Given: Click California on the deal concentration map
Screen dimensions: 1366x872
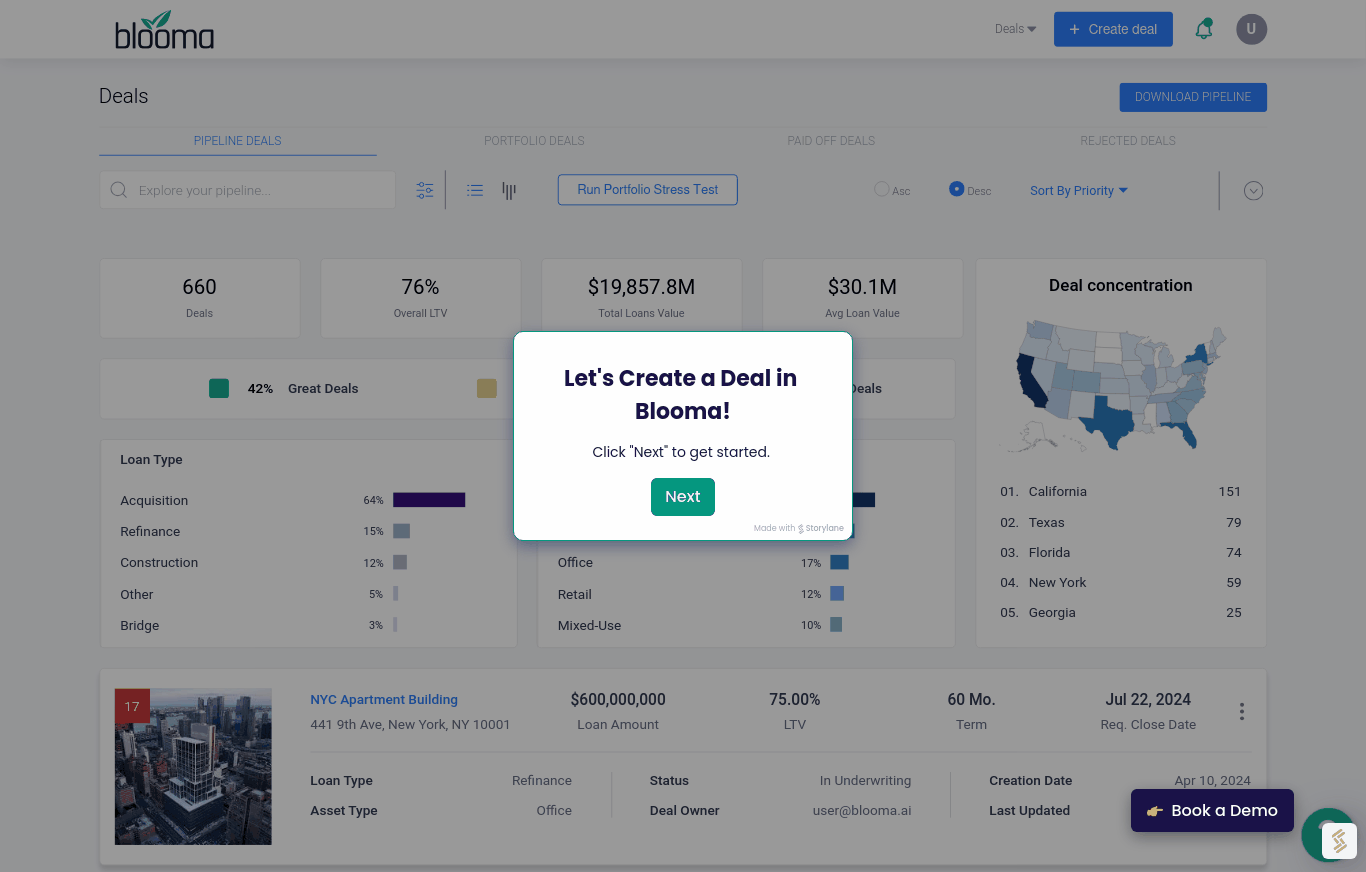Looking at the screenshot, I should [1031, 383].
